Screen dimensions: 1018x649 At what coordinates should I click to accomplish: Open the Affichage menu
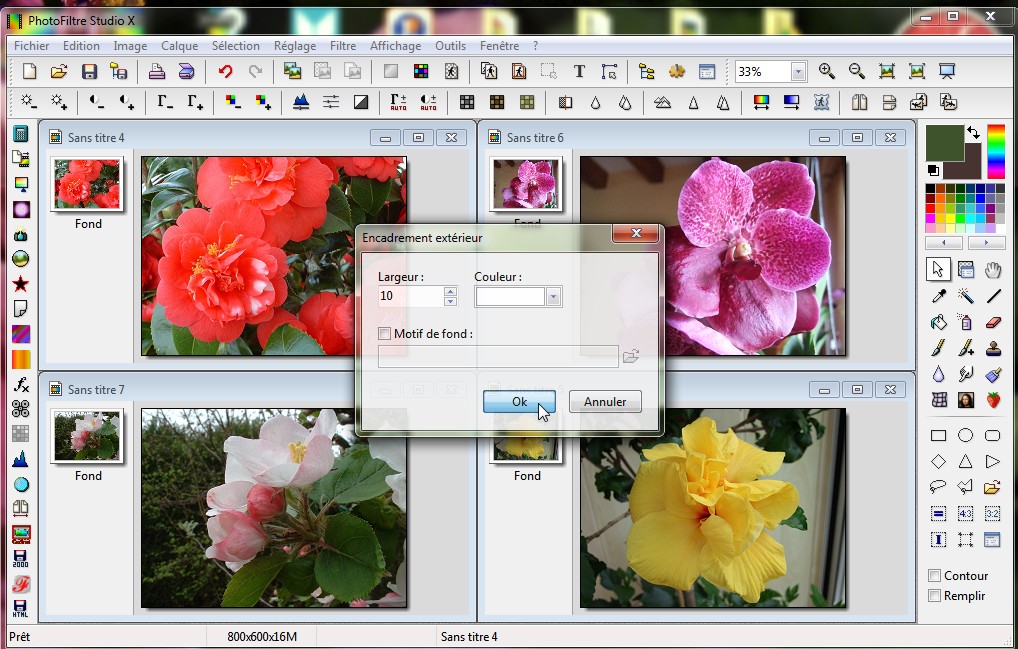point(395,46)
